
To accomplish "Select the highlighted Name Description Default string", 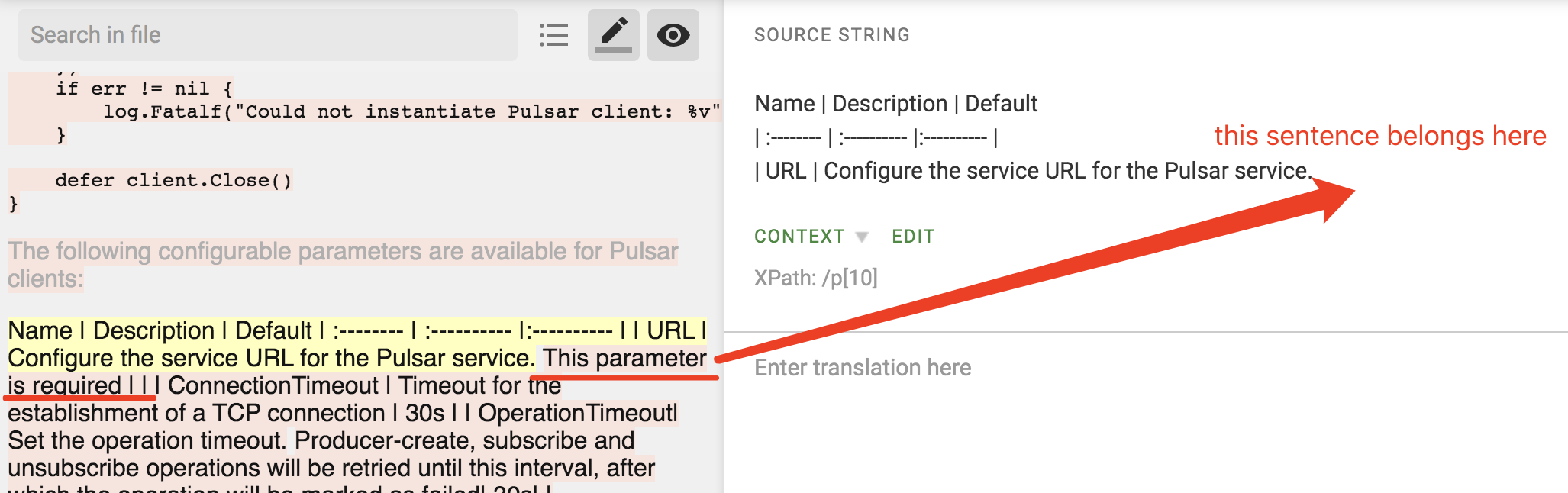I will (x=357, y=344).
